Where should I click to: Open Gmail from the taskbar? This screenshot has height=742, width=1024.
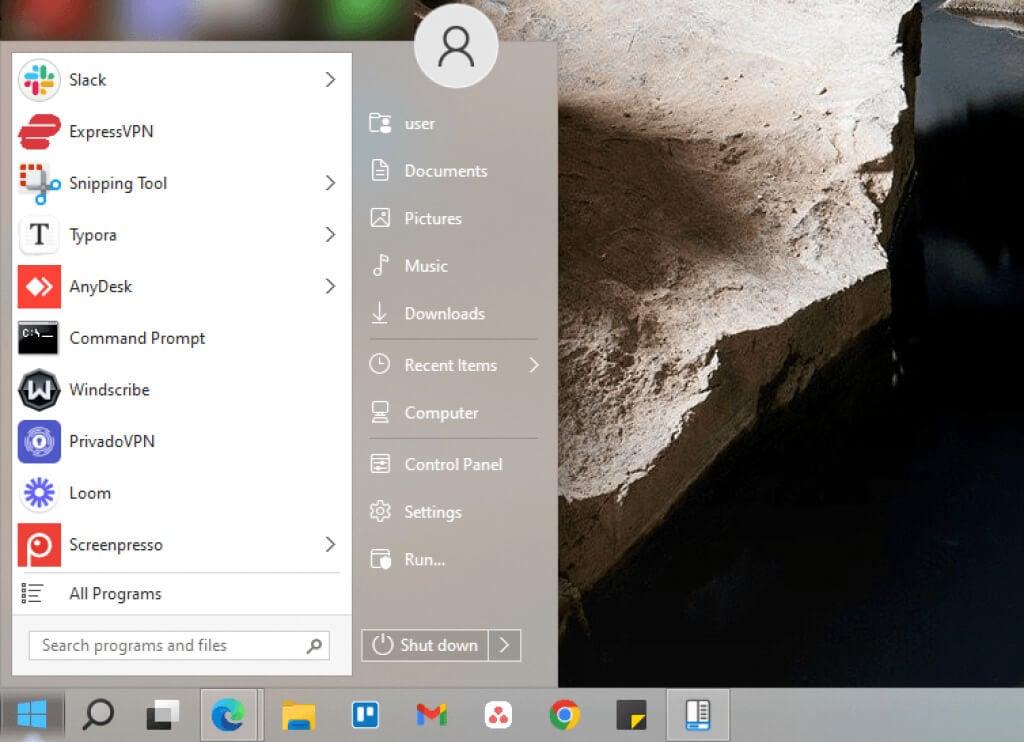(431, 714)
